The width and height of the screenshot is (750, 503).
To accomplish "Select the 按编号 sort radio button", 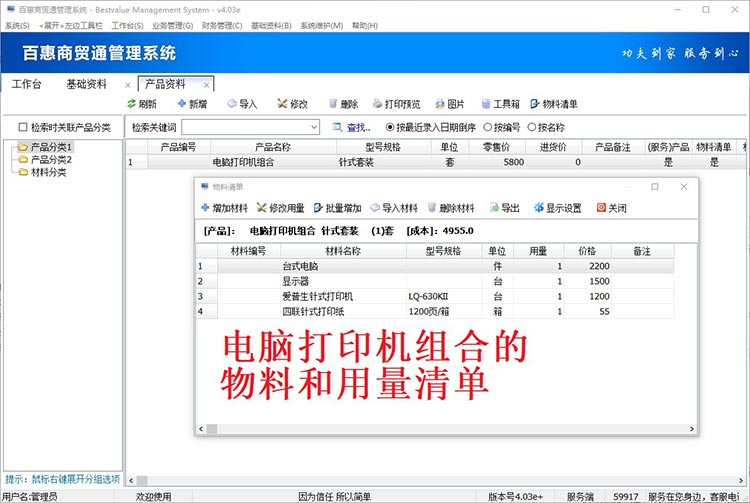I will [487, 127].
